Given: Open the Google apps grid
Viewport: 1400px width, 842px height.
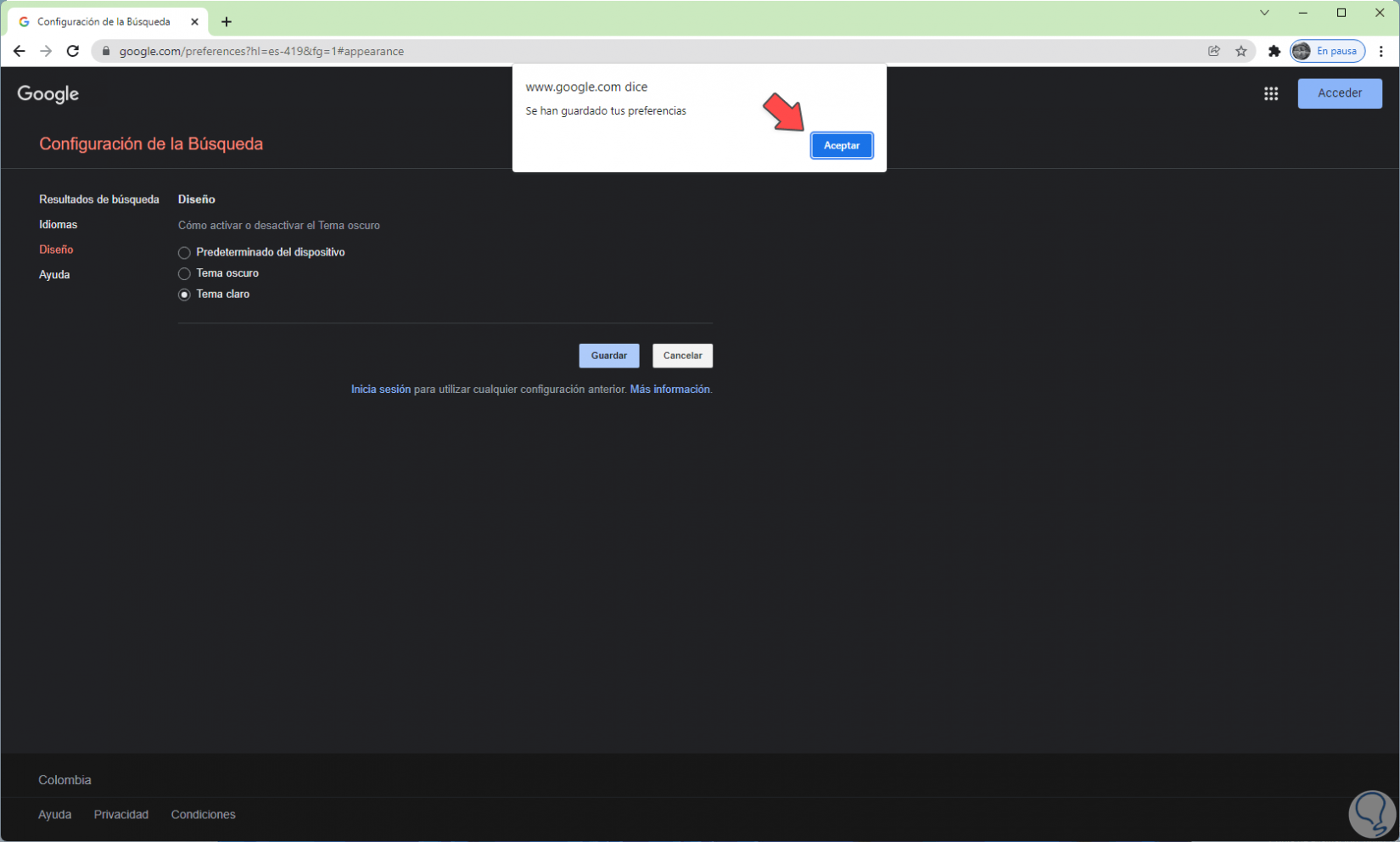Looking at the screenshot, I should [1271, 93].
